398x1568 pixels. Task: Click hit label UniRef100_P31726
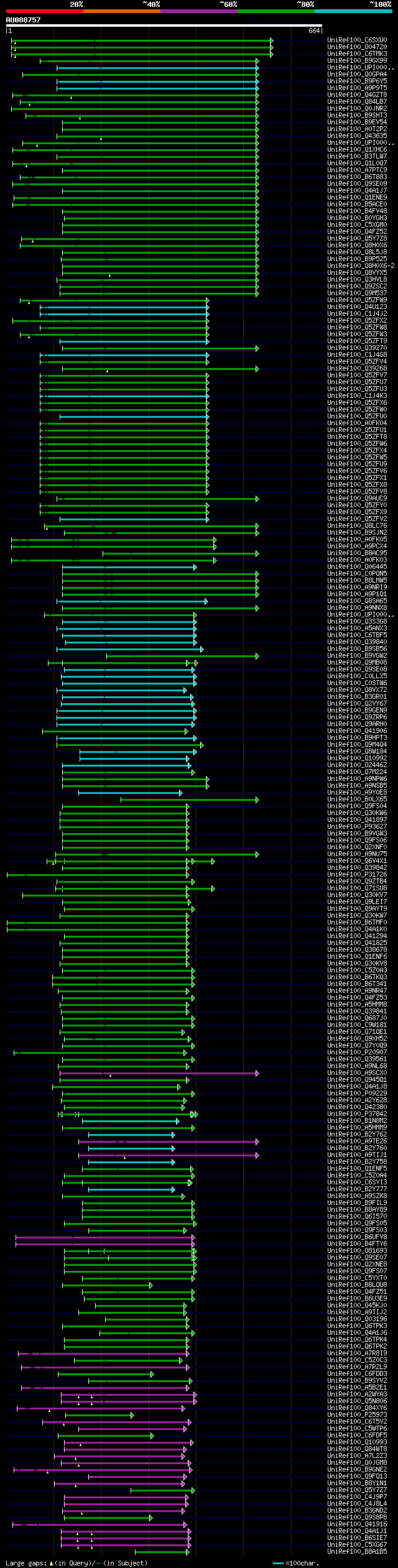357,875
